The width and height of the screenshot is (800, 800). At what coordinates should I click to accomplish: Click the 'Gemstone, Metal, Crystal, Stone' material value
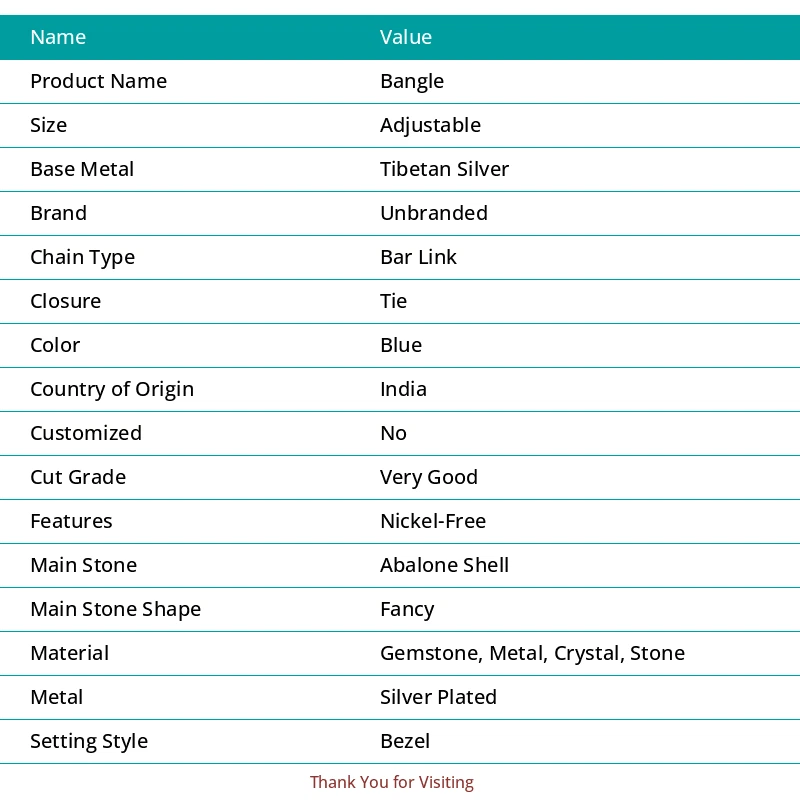(532, 654)
